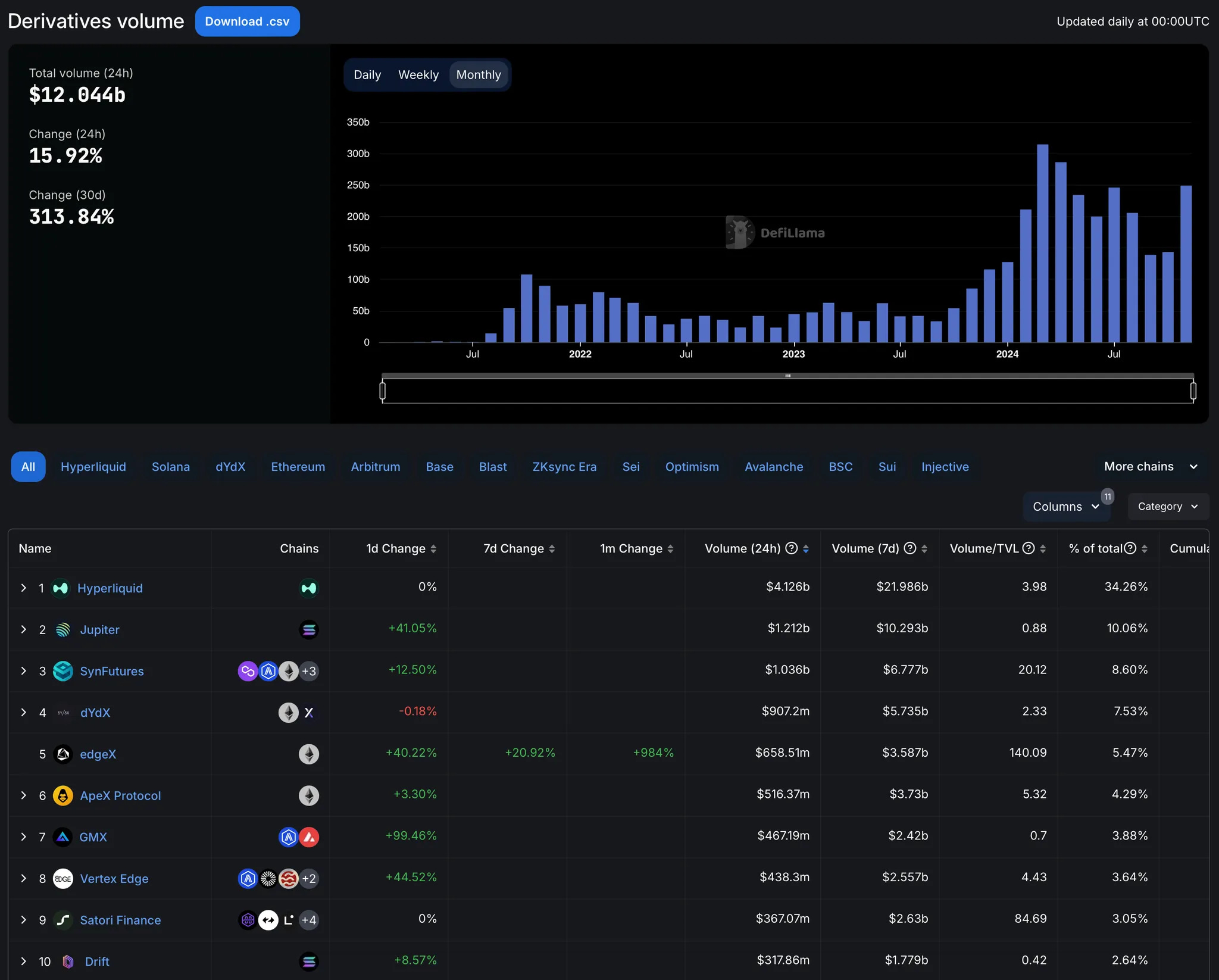1219x980 pixels.
Task: Switch chart to Weekly view
Action: [x=418, y=75]
